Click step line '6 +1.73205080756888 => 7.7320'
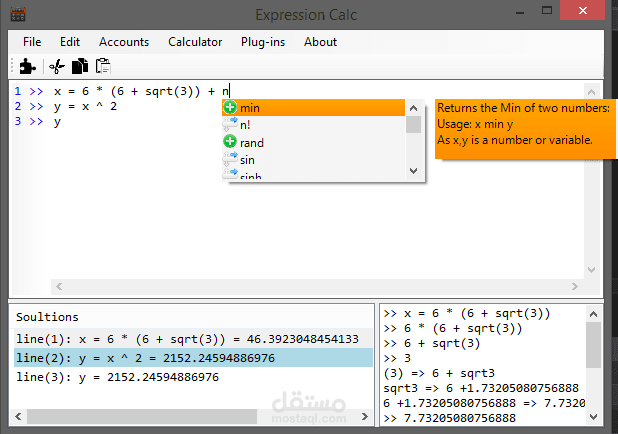Screen dimensions: 618x434 (x=484, y=403)
